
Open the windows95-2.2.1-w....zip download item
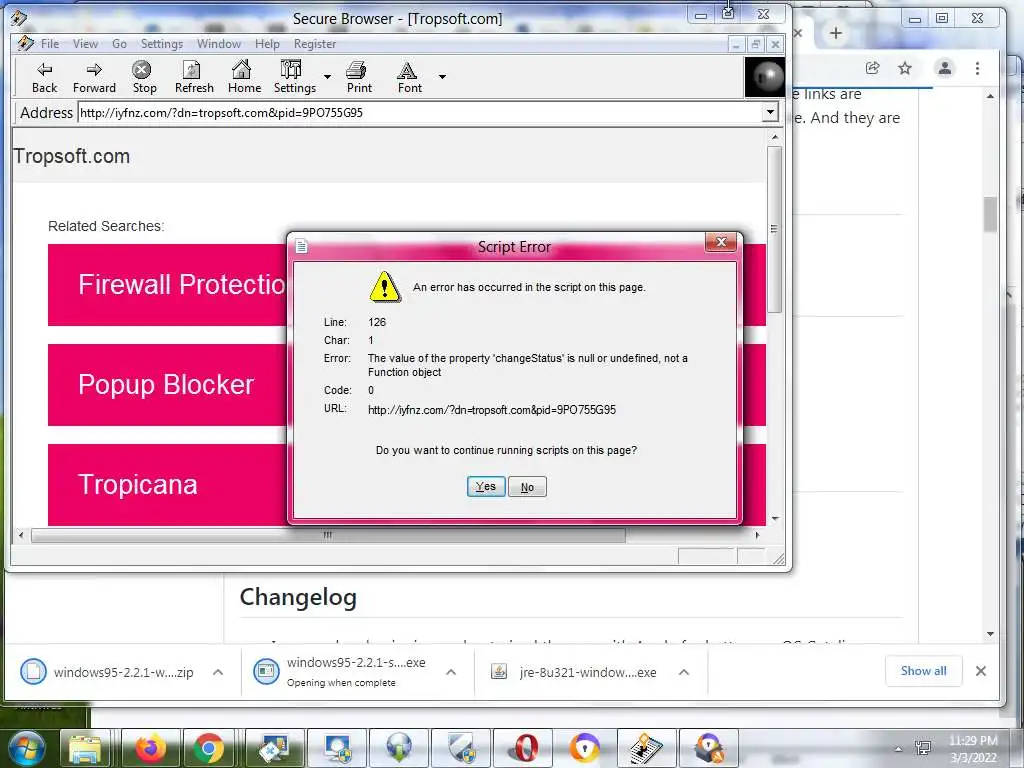[108, 672]
